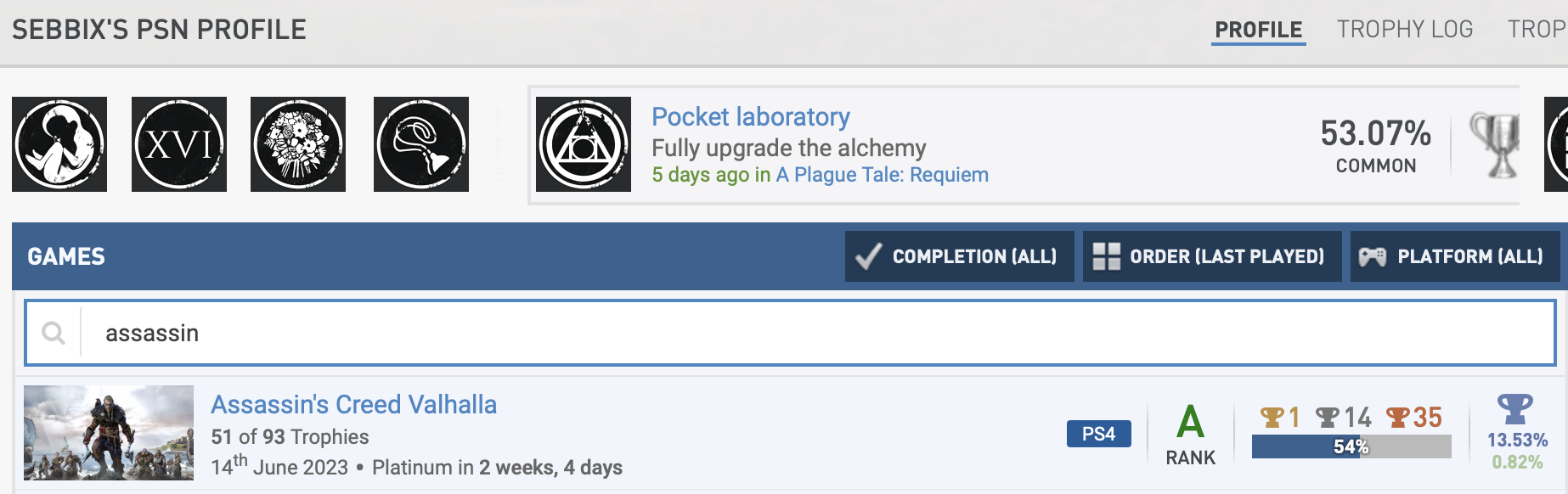Click the Pocket laboratory alchemy trophy icon
1568x494 pixels.
tap(584, 144)
